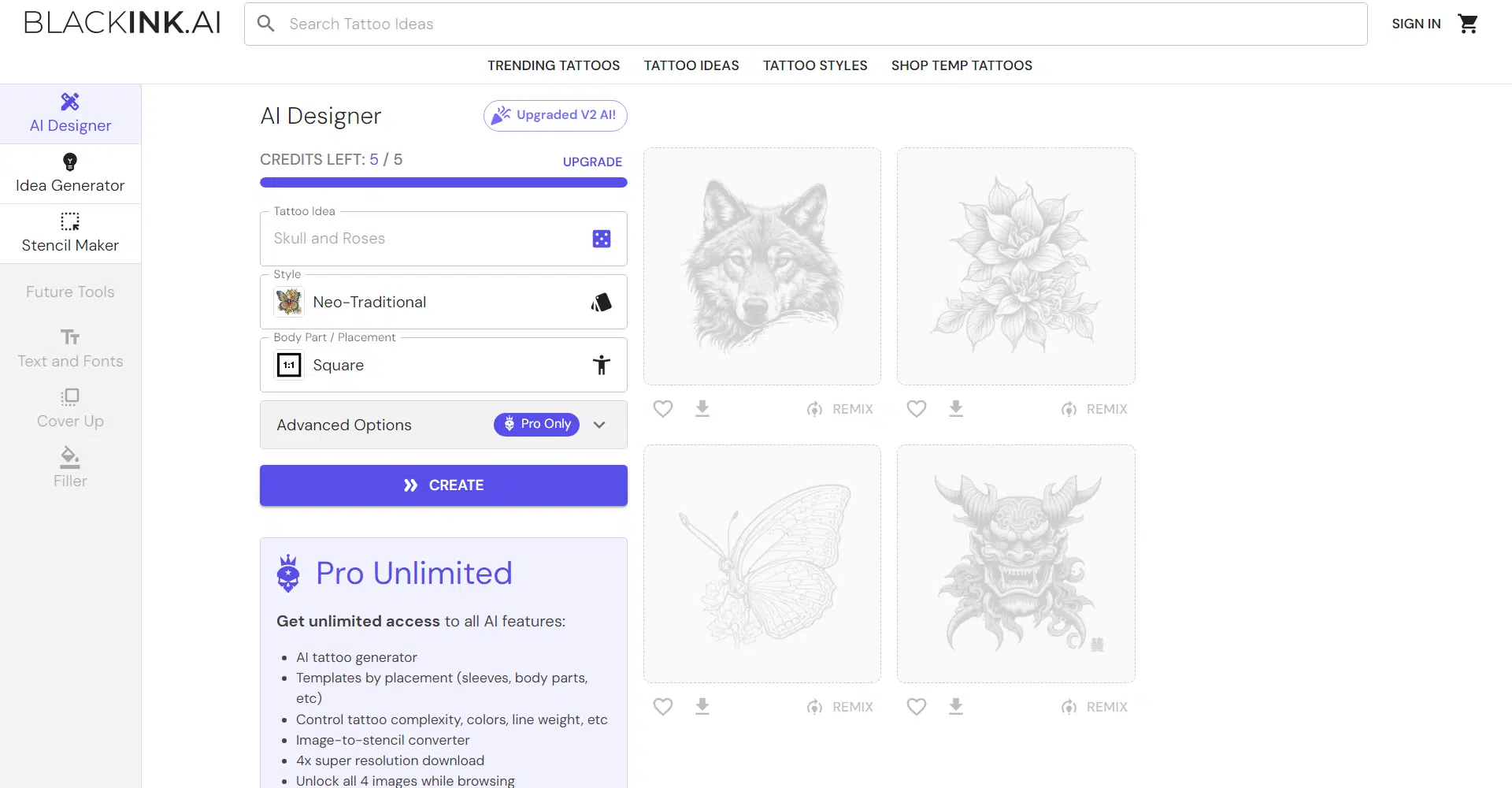This screenshot has height=788, width=1512.
Task: Favorite the wolf tattoo with heart
Action: click(663, 408)
